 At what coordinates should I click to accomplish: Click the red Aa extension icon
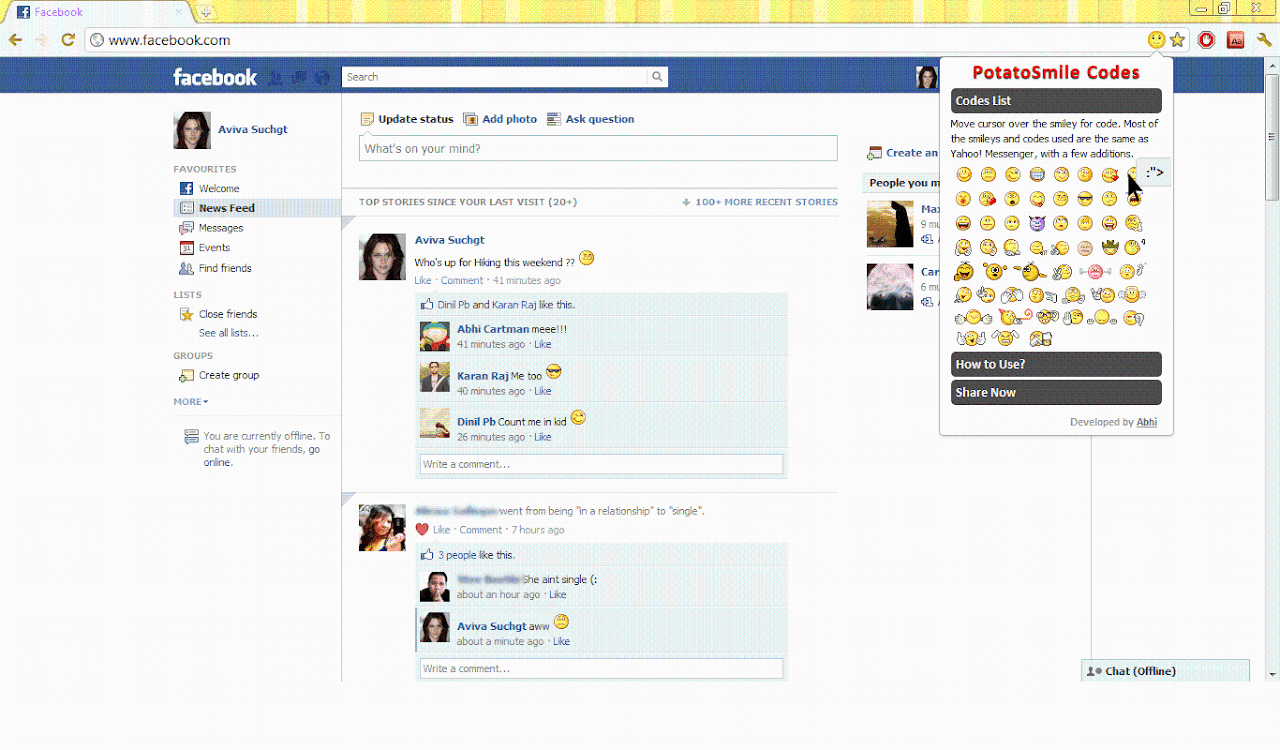tap(1236, 40)
